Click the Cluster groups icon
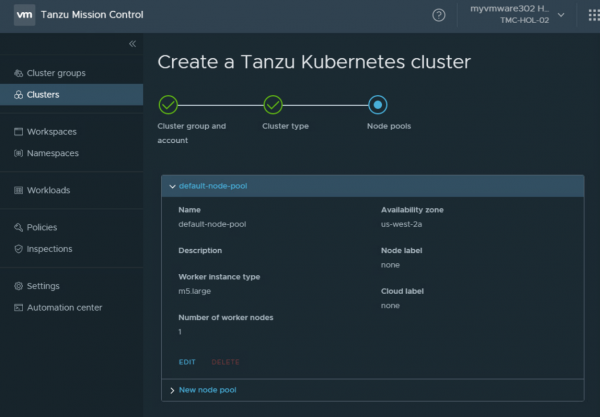Image resolution: width=600 pixels, height=417 pixels. coord(18,73)
